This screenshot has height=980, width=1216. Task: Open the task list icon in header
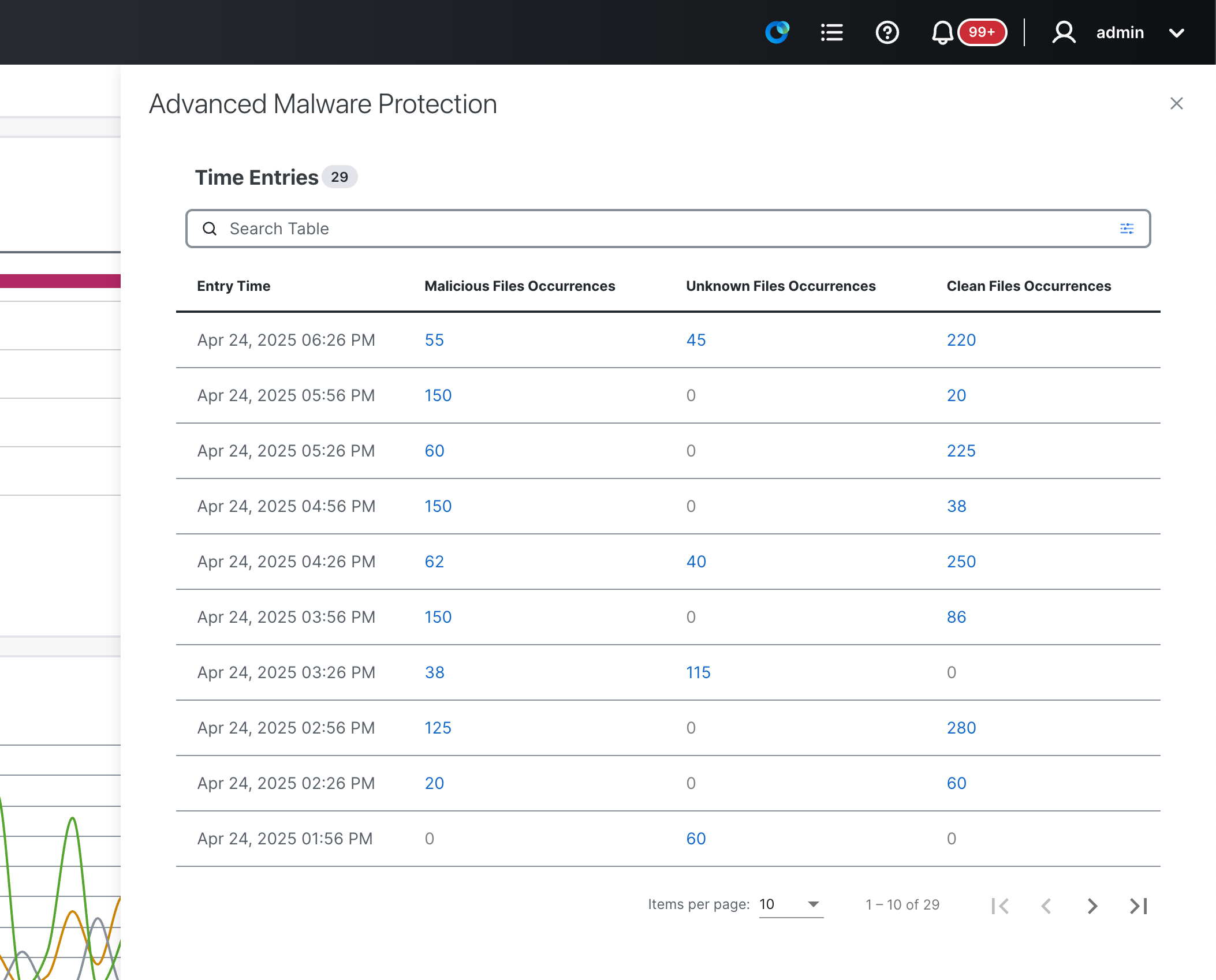832,32
